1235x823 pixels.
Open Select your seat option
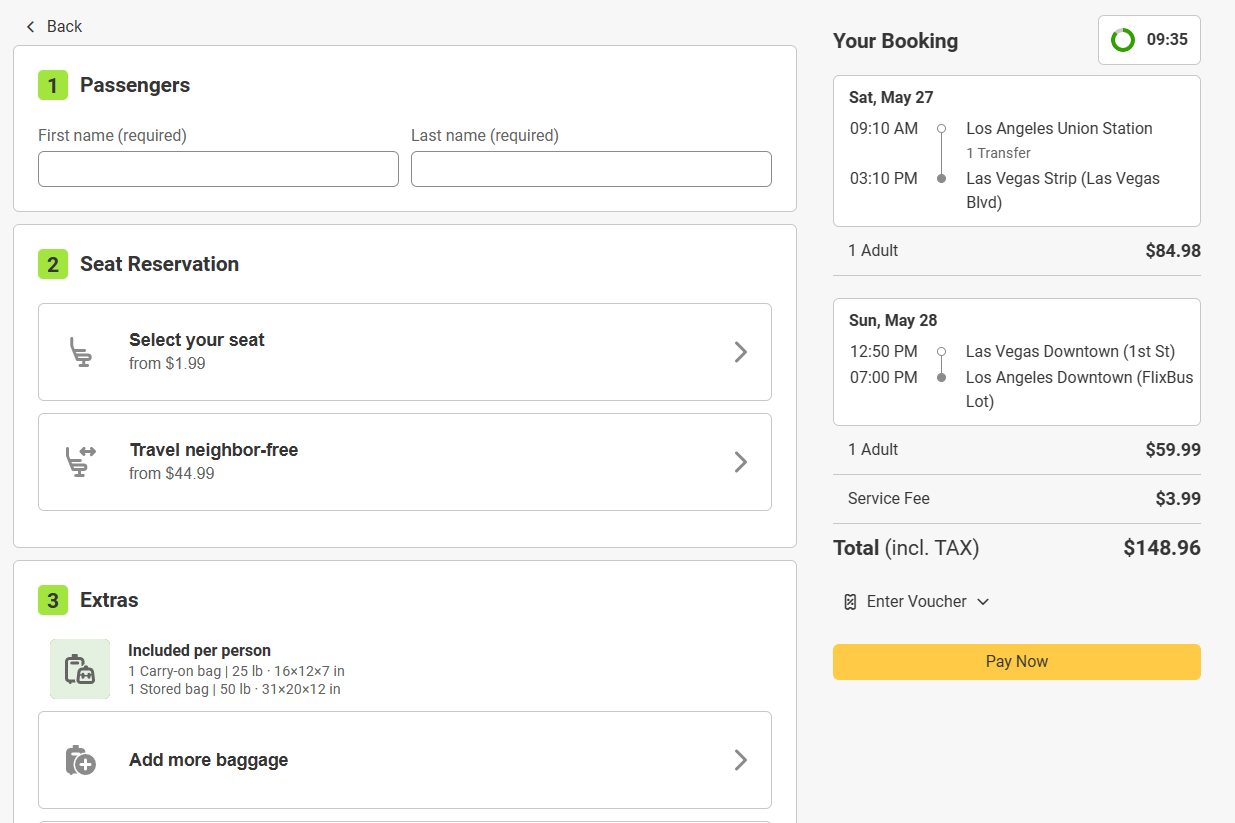[x=405, y=352]
